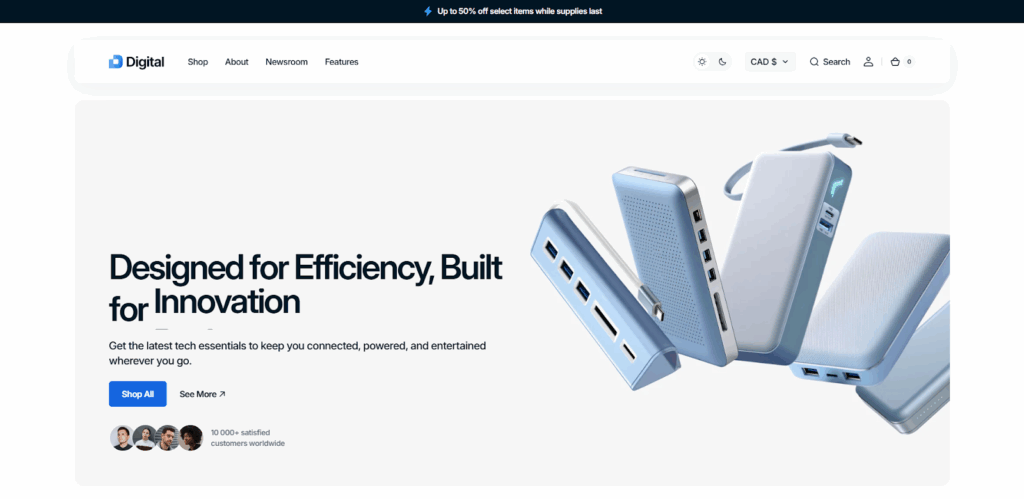Open the Features menu item
The height and width of the screenshot is (499, 1024).
(x=341, y=62)
